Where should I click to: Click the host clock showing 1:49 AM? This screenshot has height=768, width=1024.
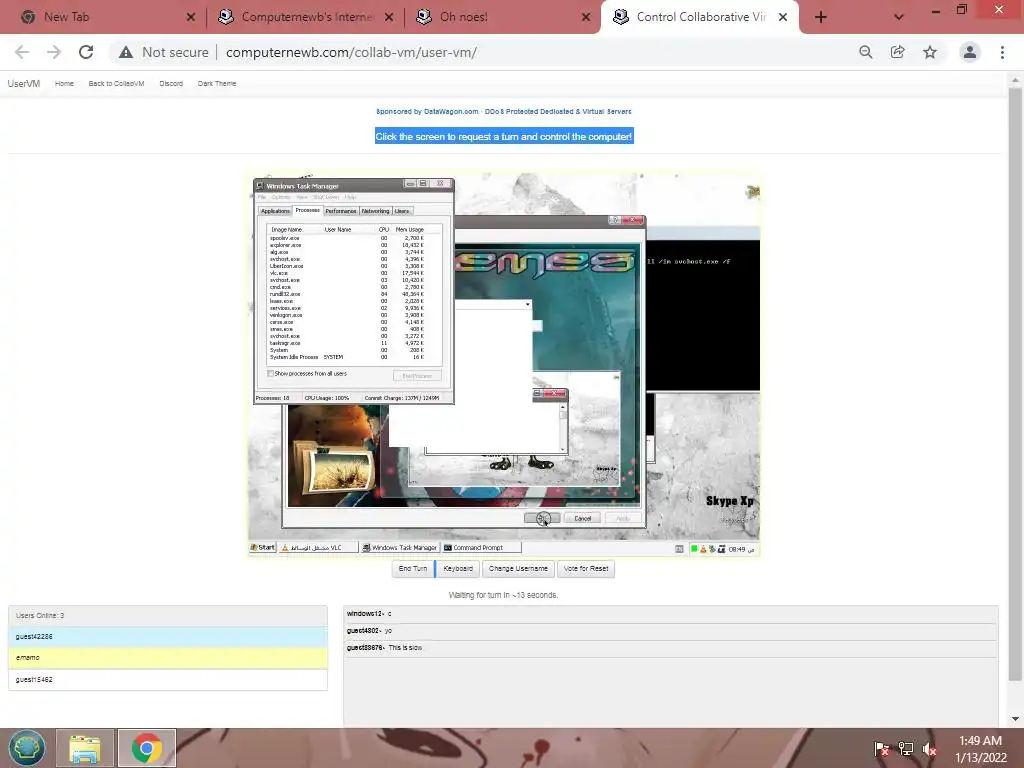[x=981, y=749]
